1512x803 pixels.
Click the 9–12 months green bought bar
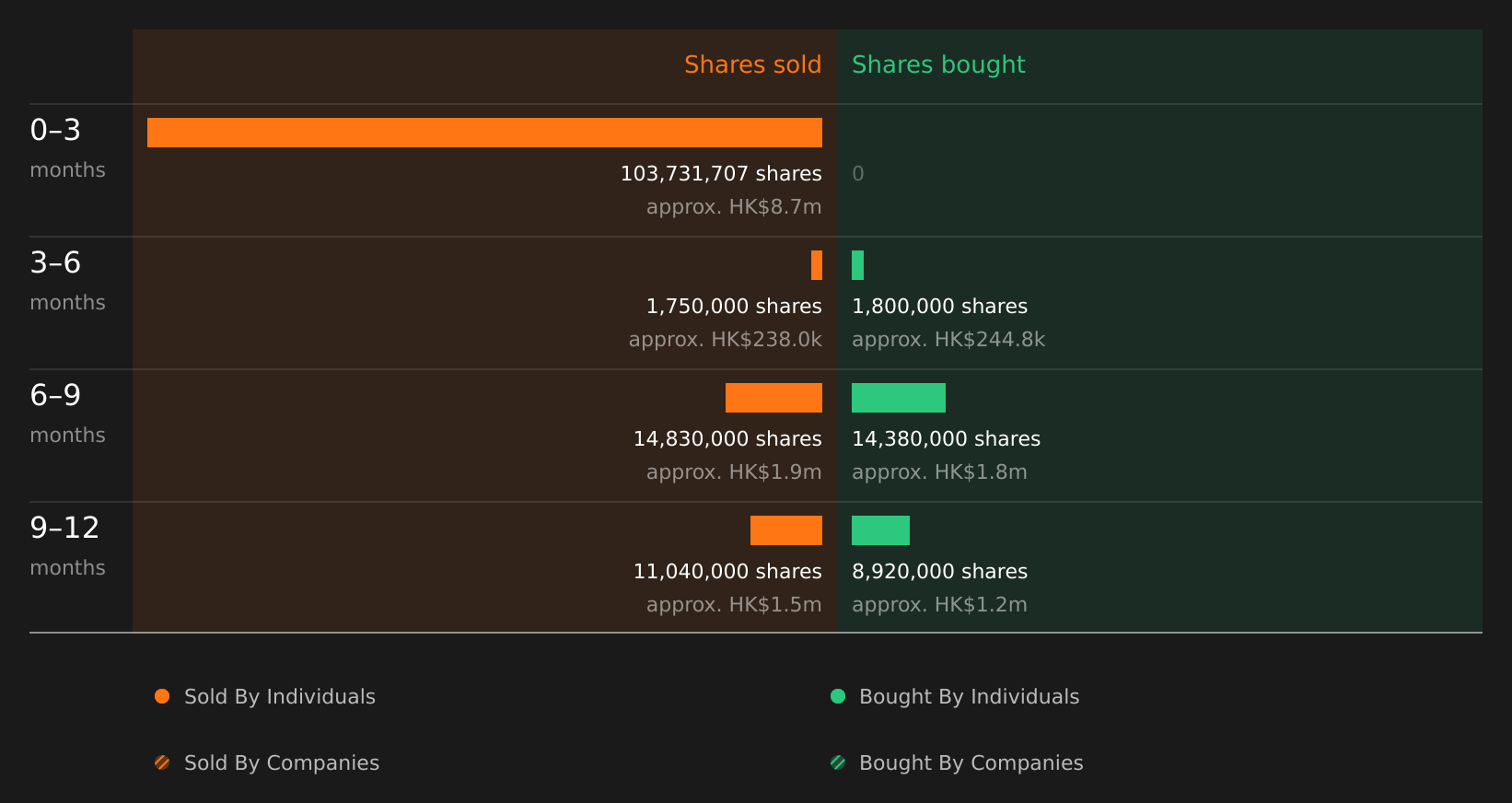(880, 530)
